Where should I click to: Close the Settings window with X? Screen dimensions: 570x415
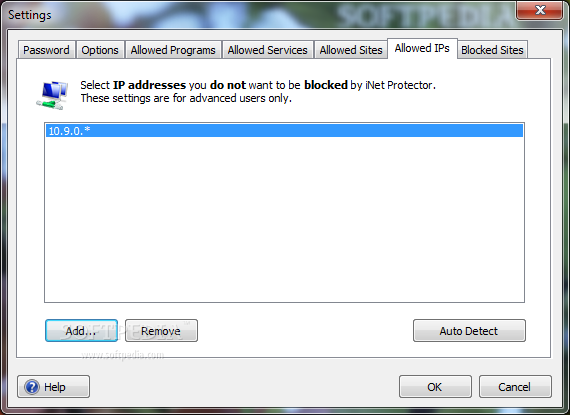(x=539, y=10)
